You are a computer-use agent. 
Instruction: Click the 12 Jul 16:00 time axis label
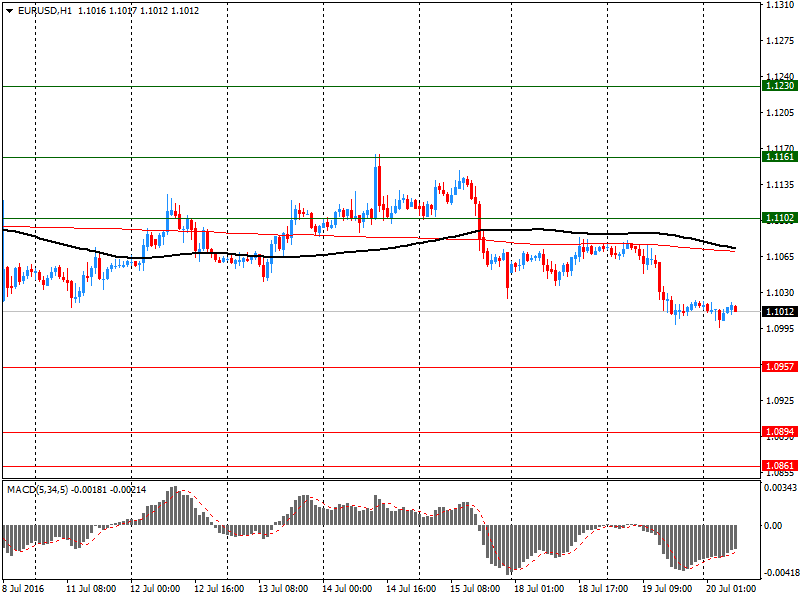(x=219, y=589)
